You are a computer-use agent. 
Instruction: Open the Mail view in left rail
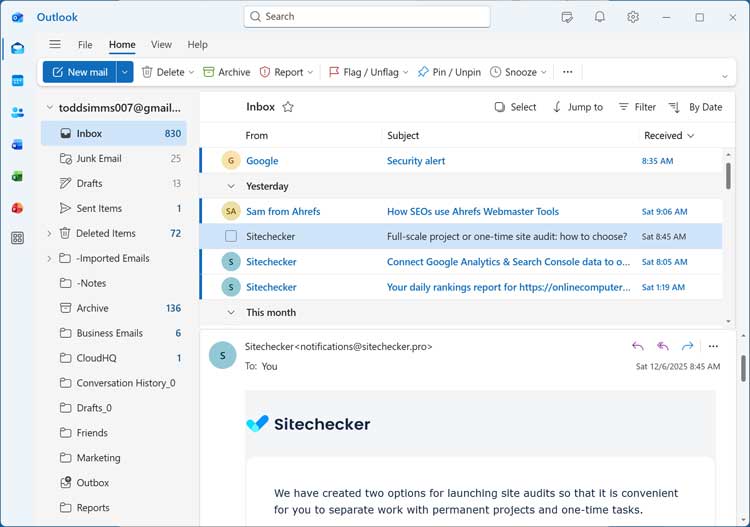[18, 48]
